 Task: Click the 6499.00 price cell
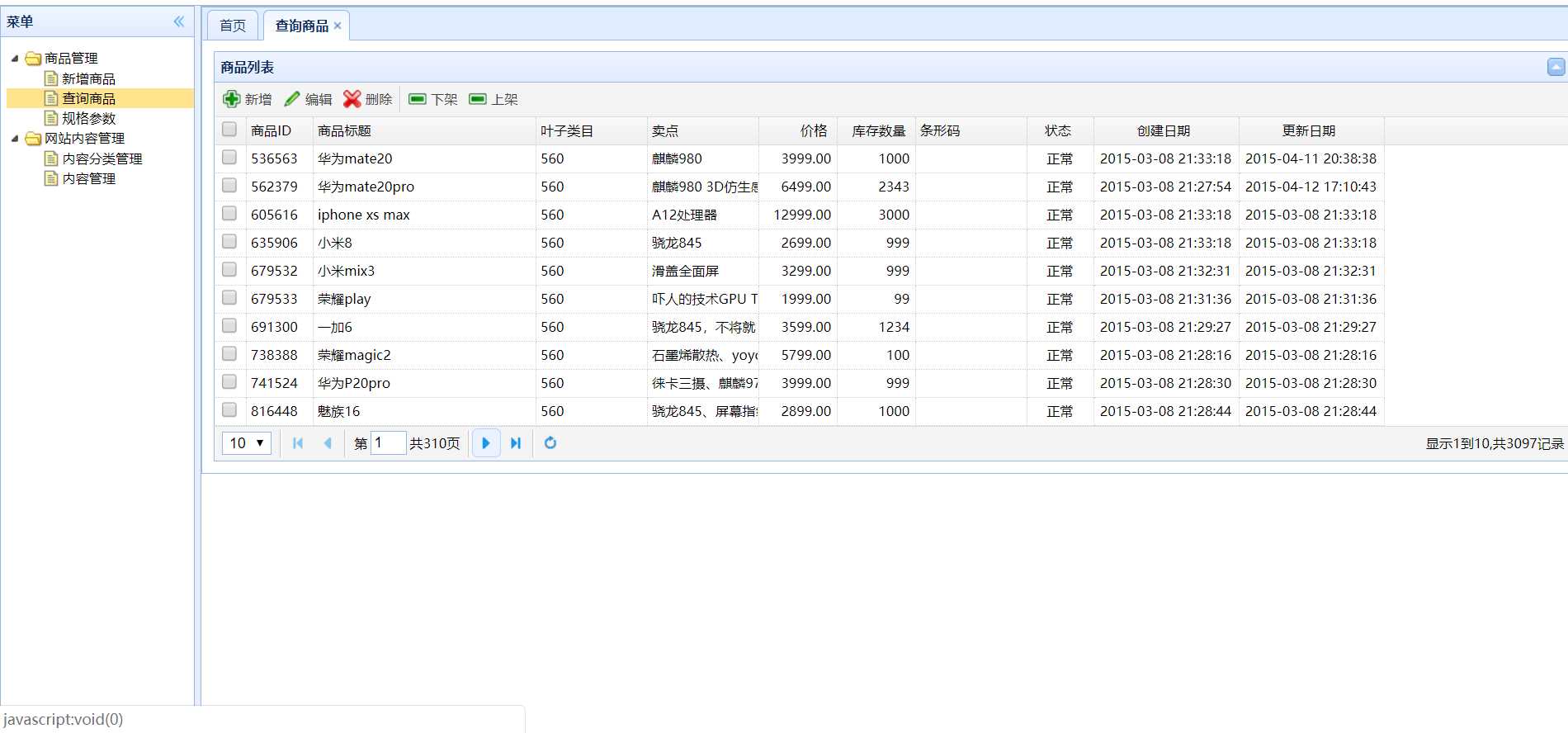pyautogui.click(x=798, y=187)
